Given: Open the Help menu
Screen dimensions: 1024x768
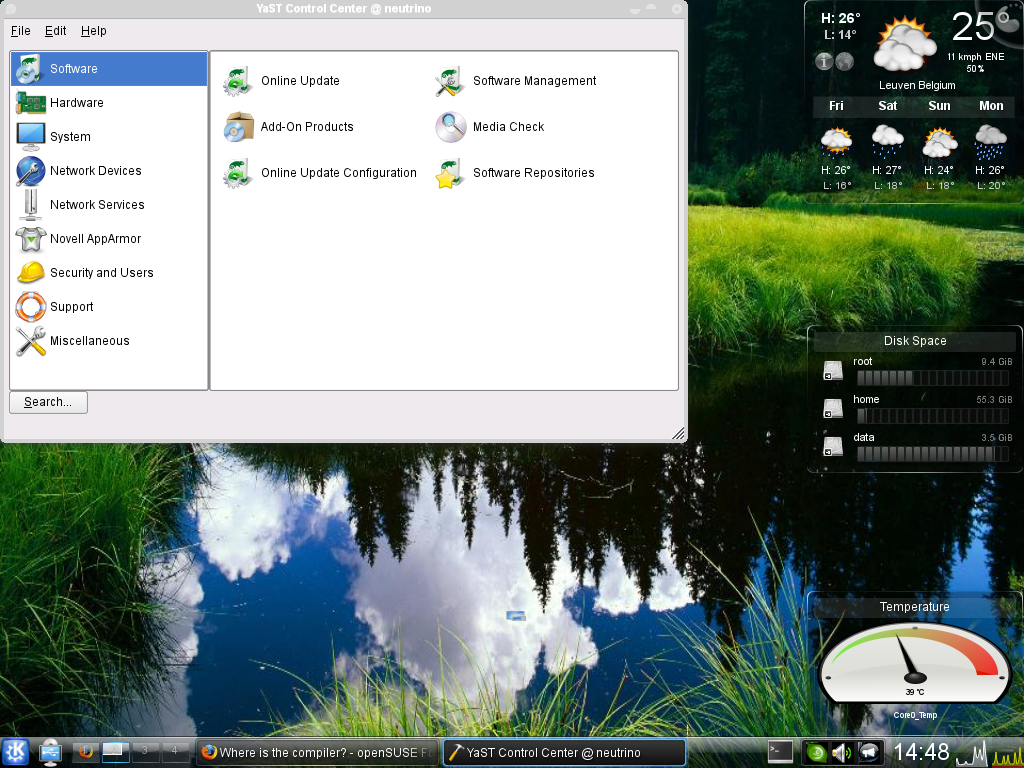Looking at the screenshot, I should click(x=93, y=31).
